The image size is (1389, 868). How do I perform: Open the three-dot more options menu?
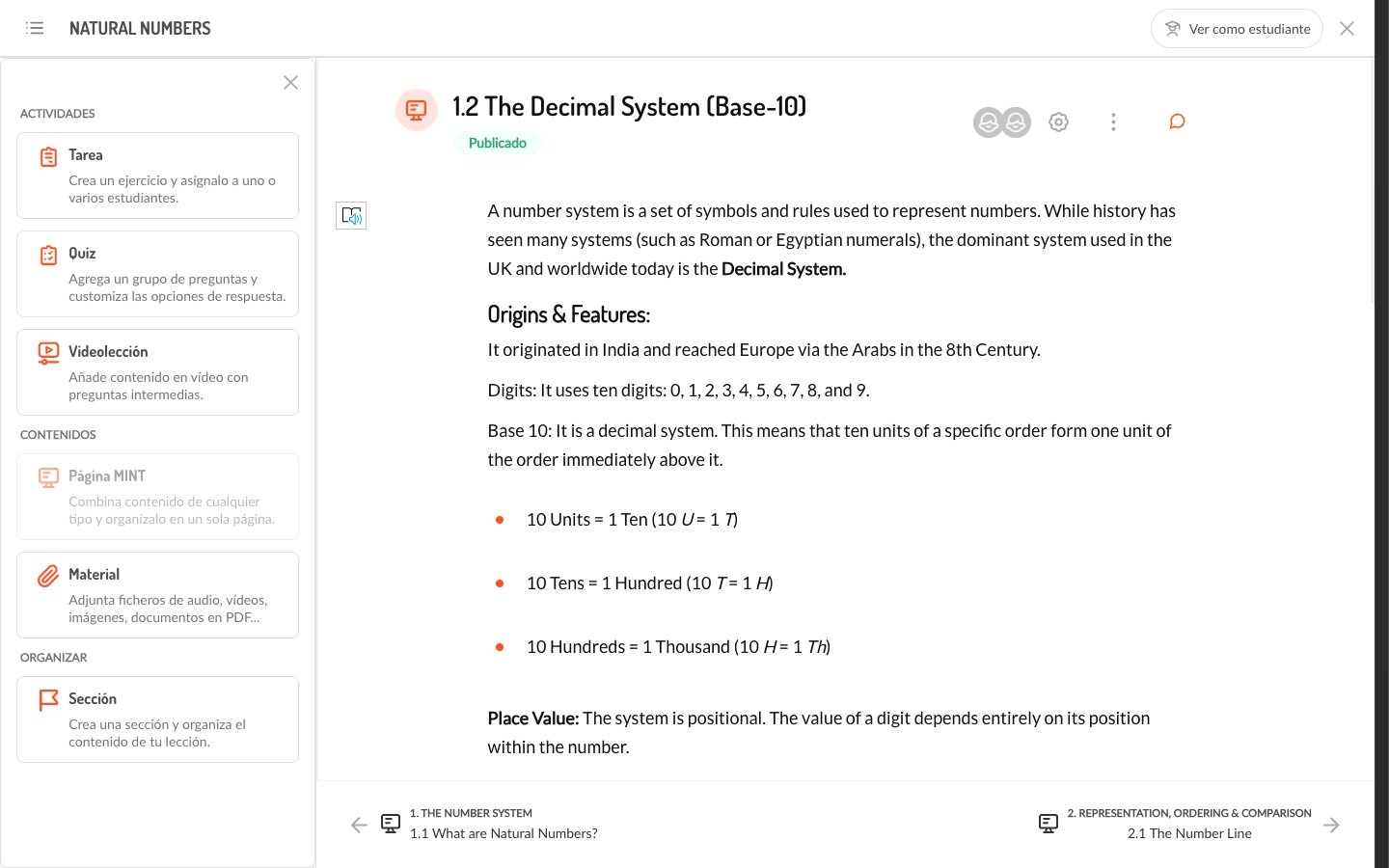[x=1113, y=122]
